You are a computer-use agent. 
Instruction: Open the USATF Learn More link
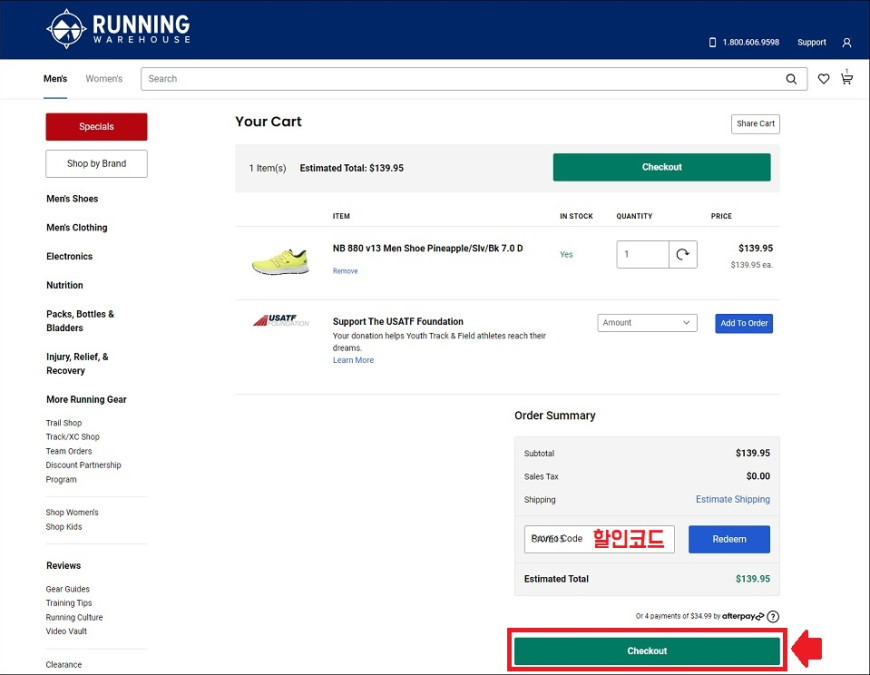pyautogui.click(x=353, y=360)
